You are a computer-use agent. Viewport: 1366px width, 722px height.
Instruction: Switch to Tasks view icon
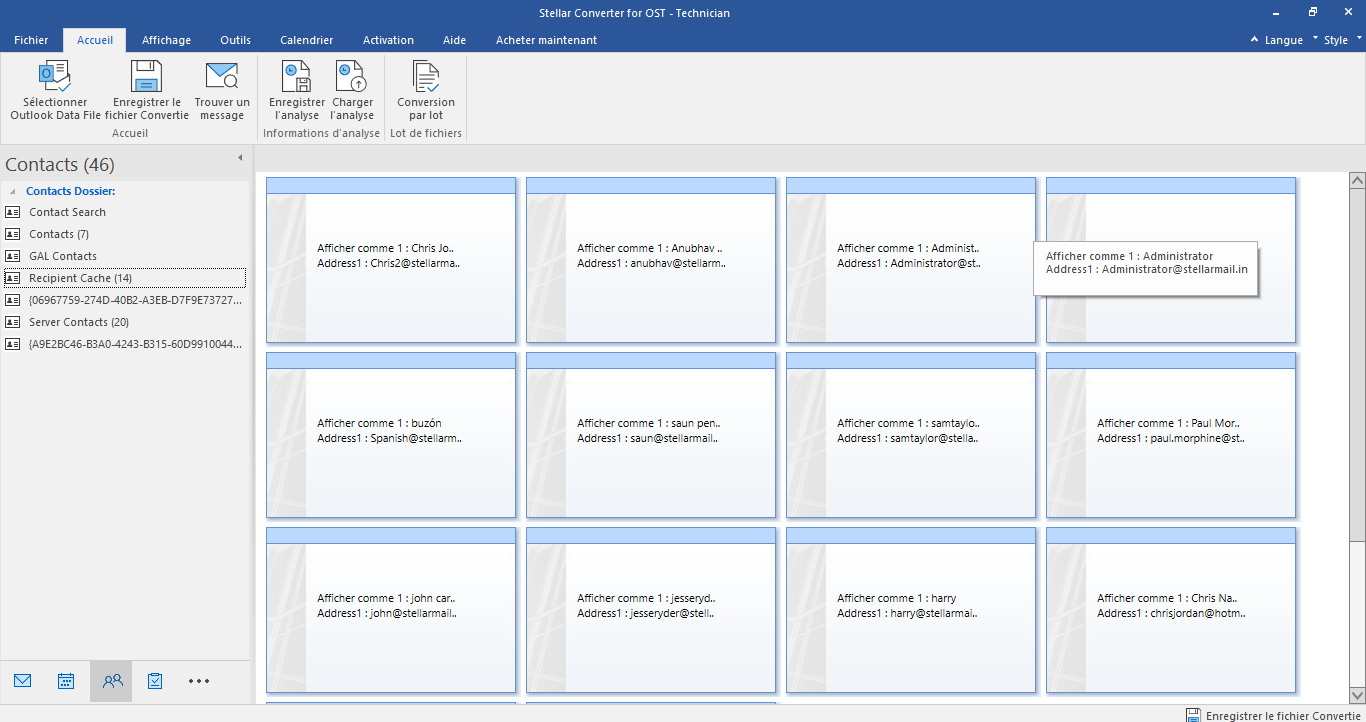(155, 681)
